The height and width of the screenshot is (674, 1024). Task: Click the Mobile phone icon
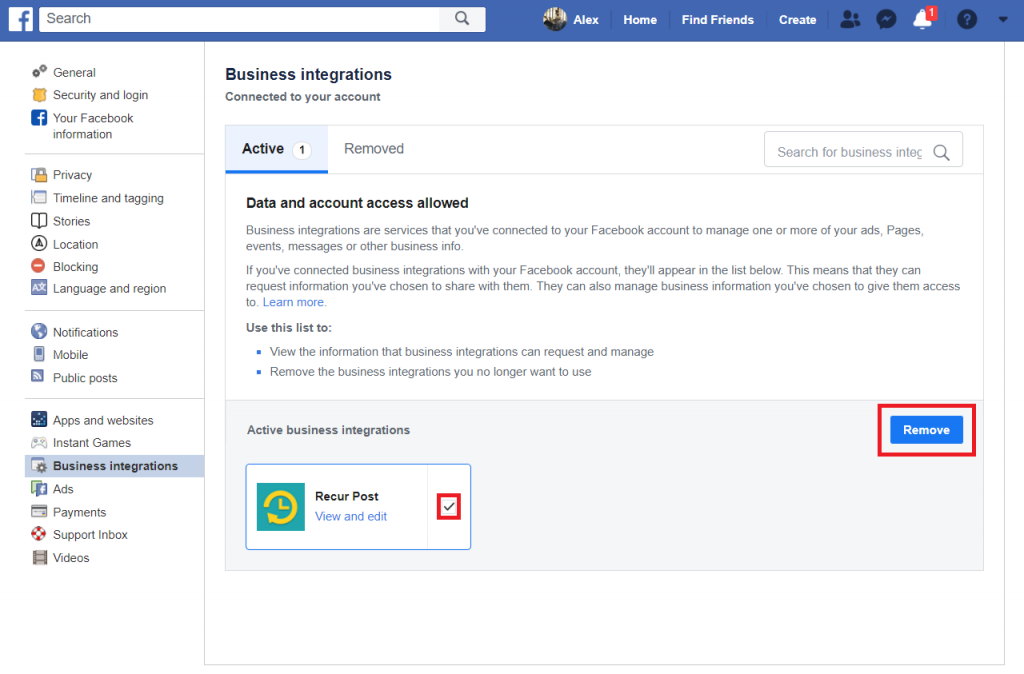pos(39,354)
